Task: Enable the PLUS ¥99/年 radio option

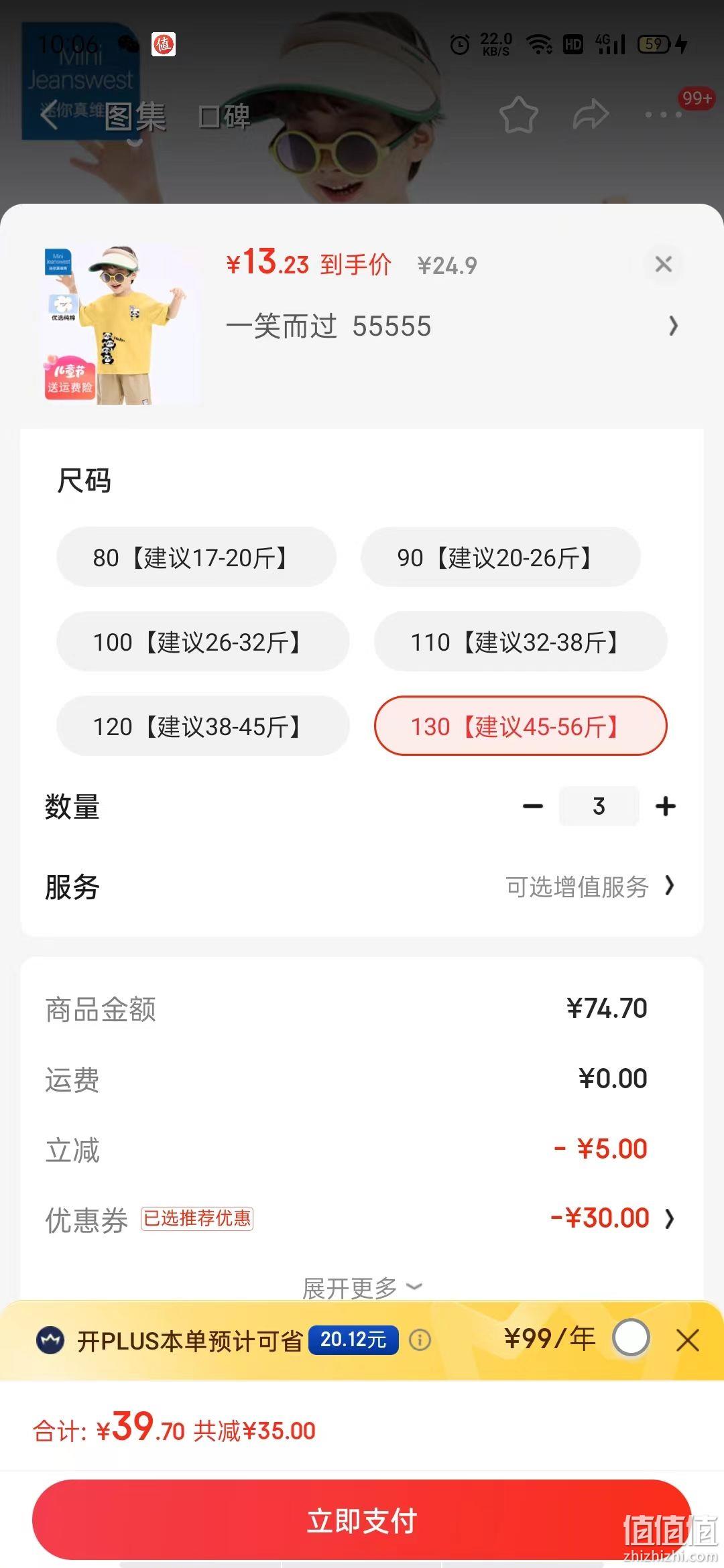Action: coord(631,1338)
